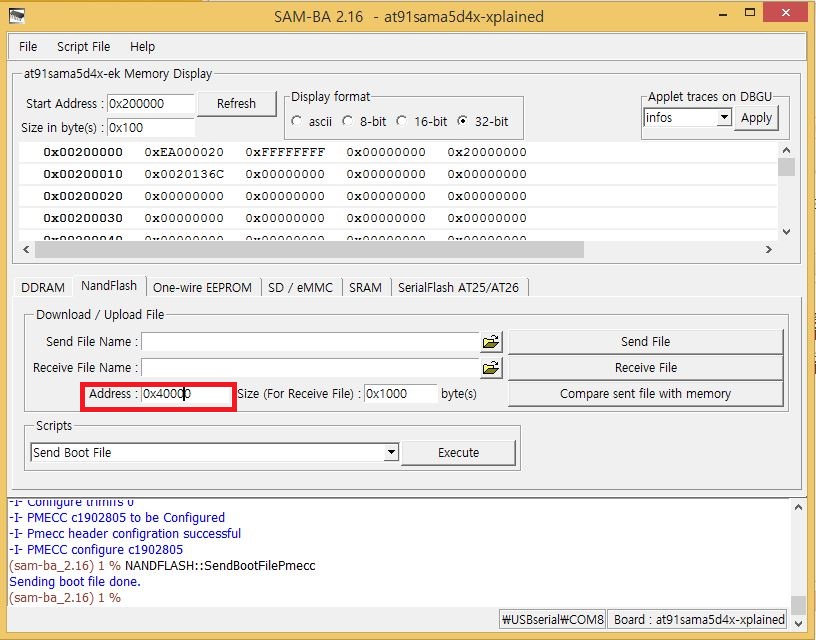The image size is (816, 640).
Task: Select 8-bit display format radio button
Action: coord(348,121)
